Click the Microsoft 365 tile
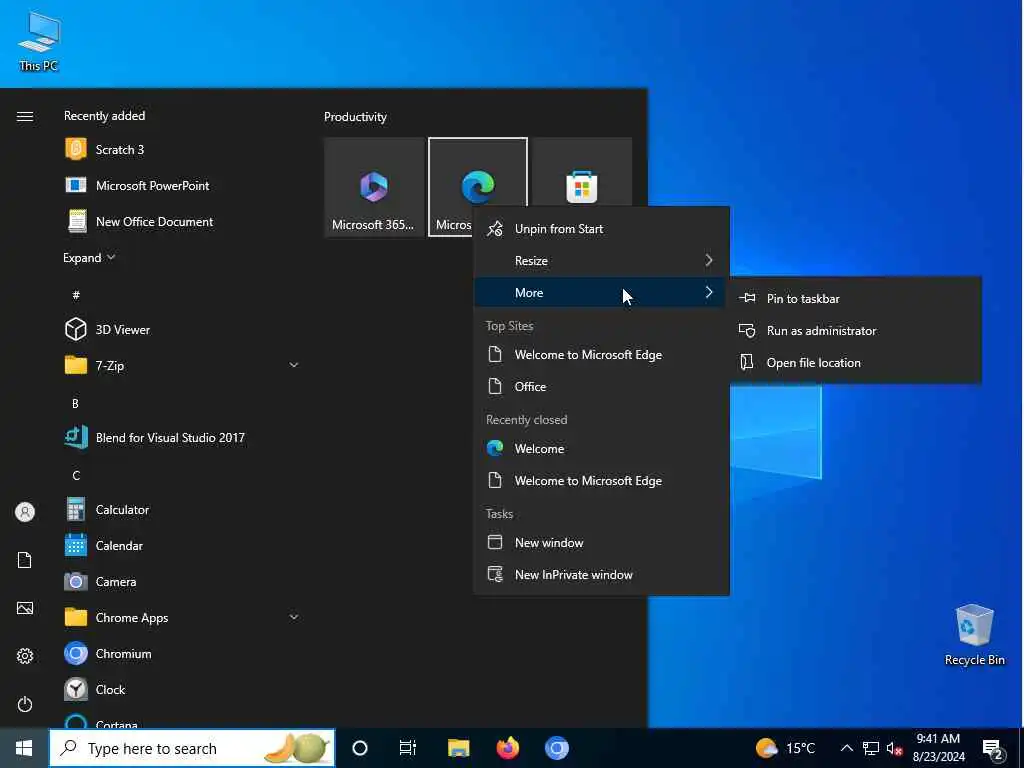This screenshot has height=768, width=1024. 374,187
